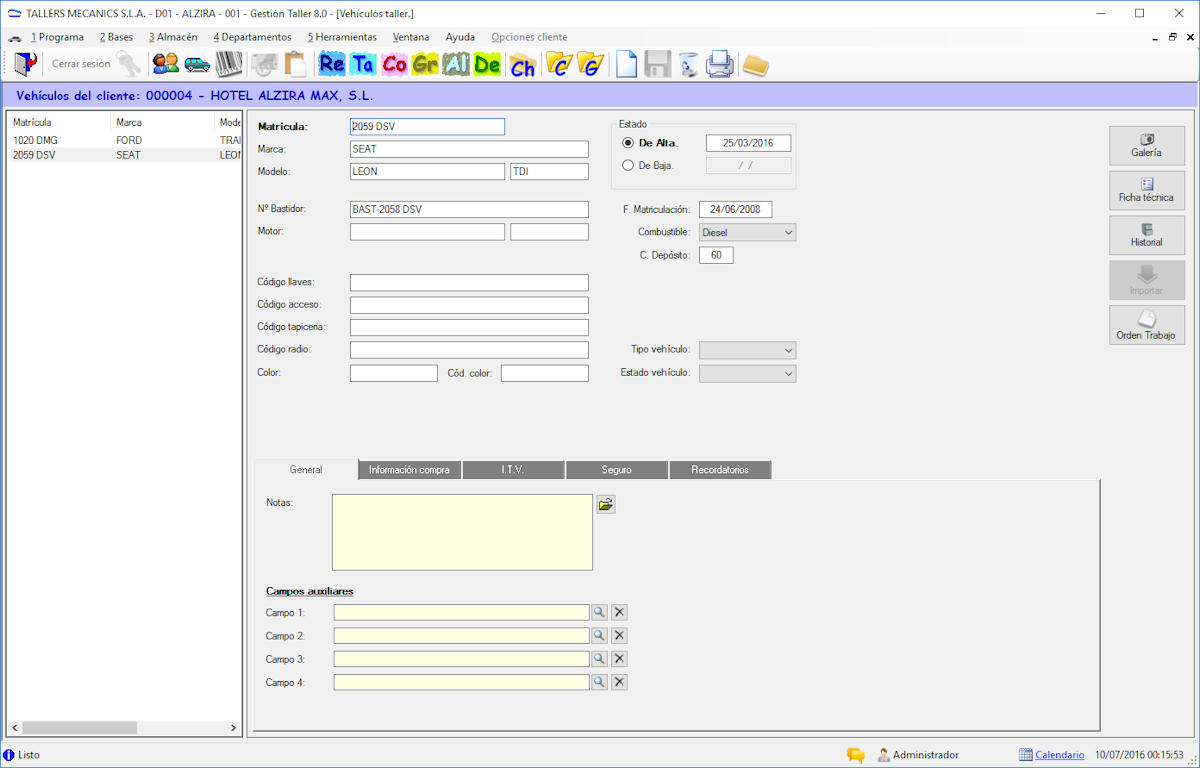Click the printer toolbar icon
This screenshot has width=1200, height=768.
click(720, 64)
